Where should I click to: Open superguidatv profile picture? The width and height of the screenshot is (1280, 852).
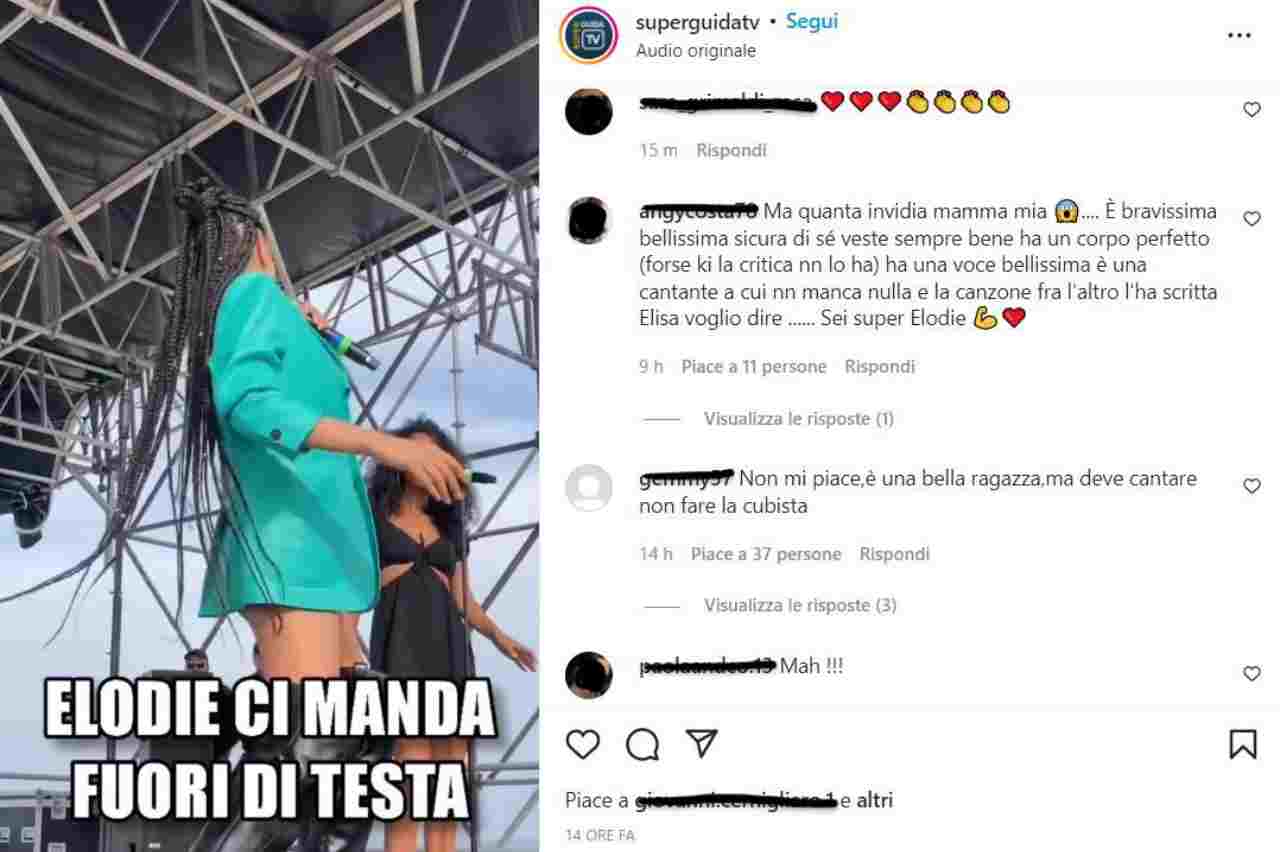[588, 35]
